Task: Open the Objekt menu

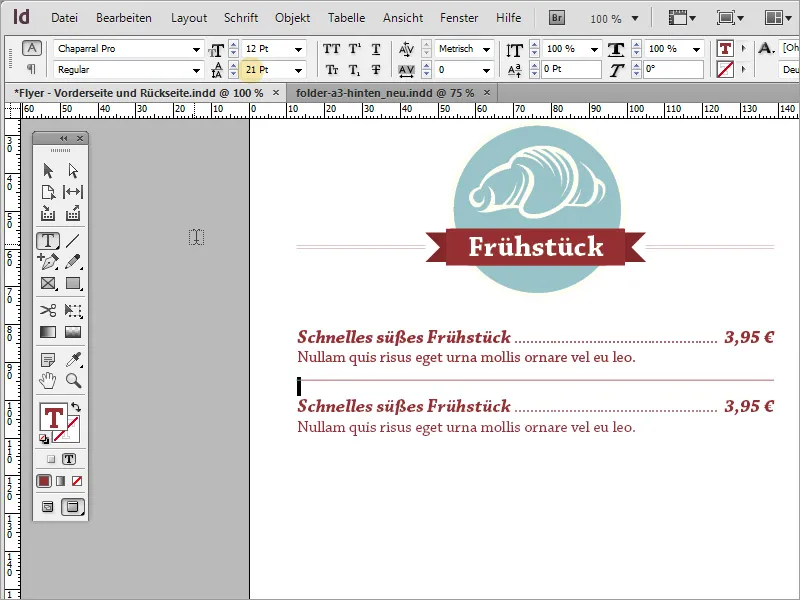Action: tap(292, 18)
